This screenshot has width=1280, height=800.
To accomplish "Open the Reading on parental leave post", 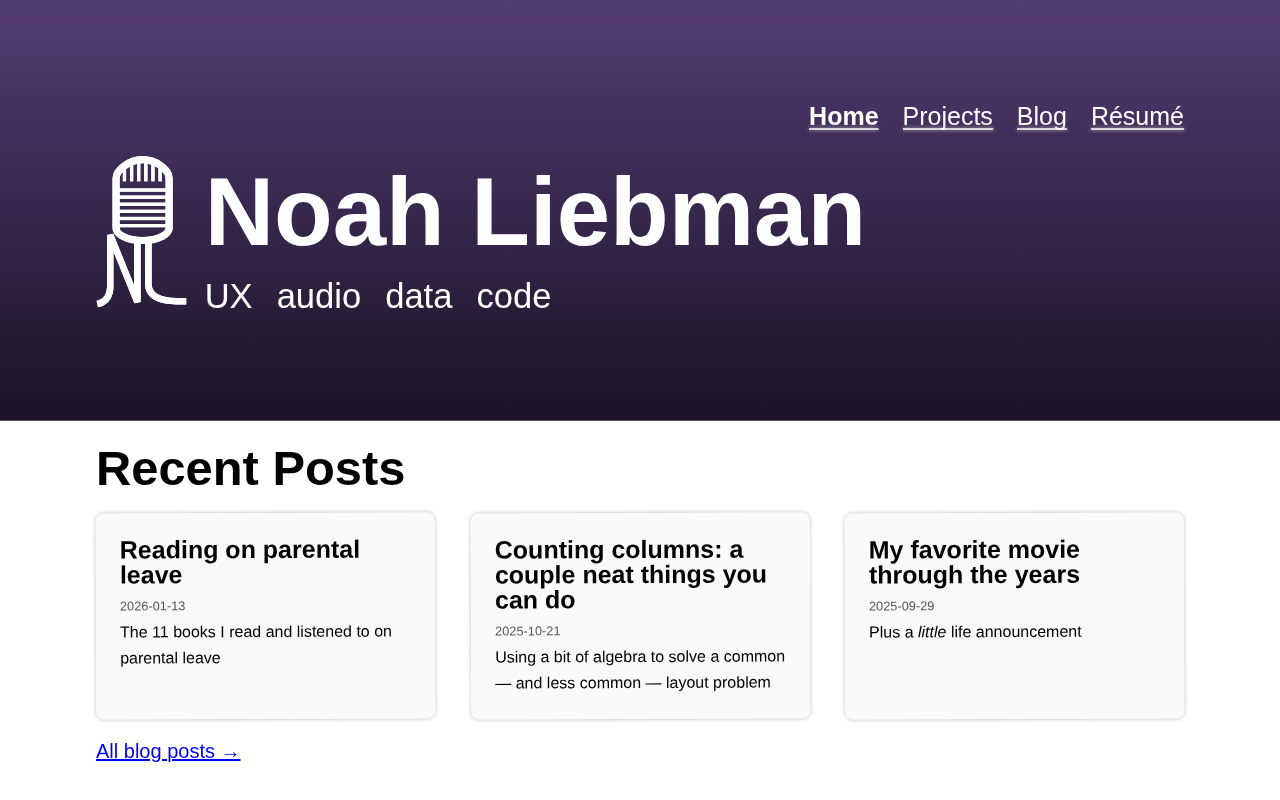I will point(240,562).
